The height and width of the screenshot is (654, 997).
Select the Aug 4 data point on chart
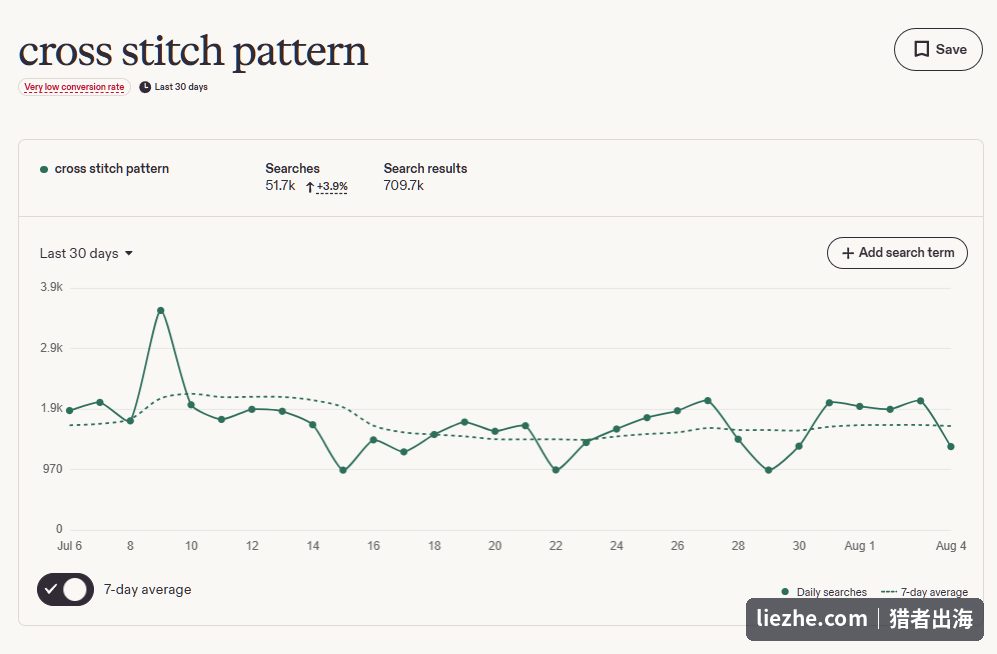point(951,447)
